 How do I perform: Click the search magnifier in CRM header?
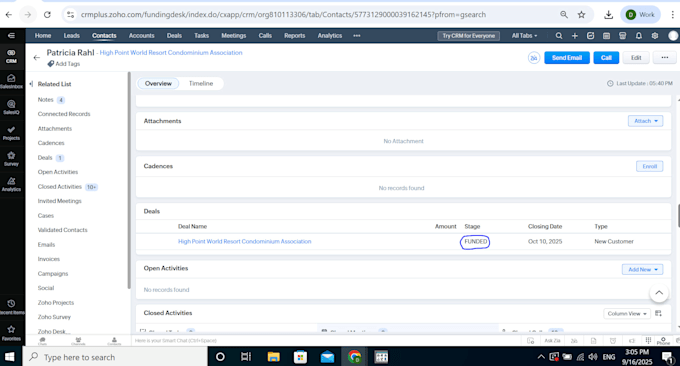pyautogui.click(x=559, y=36)
